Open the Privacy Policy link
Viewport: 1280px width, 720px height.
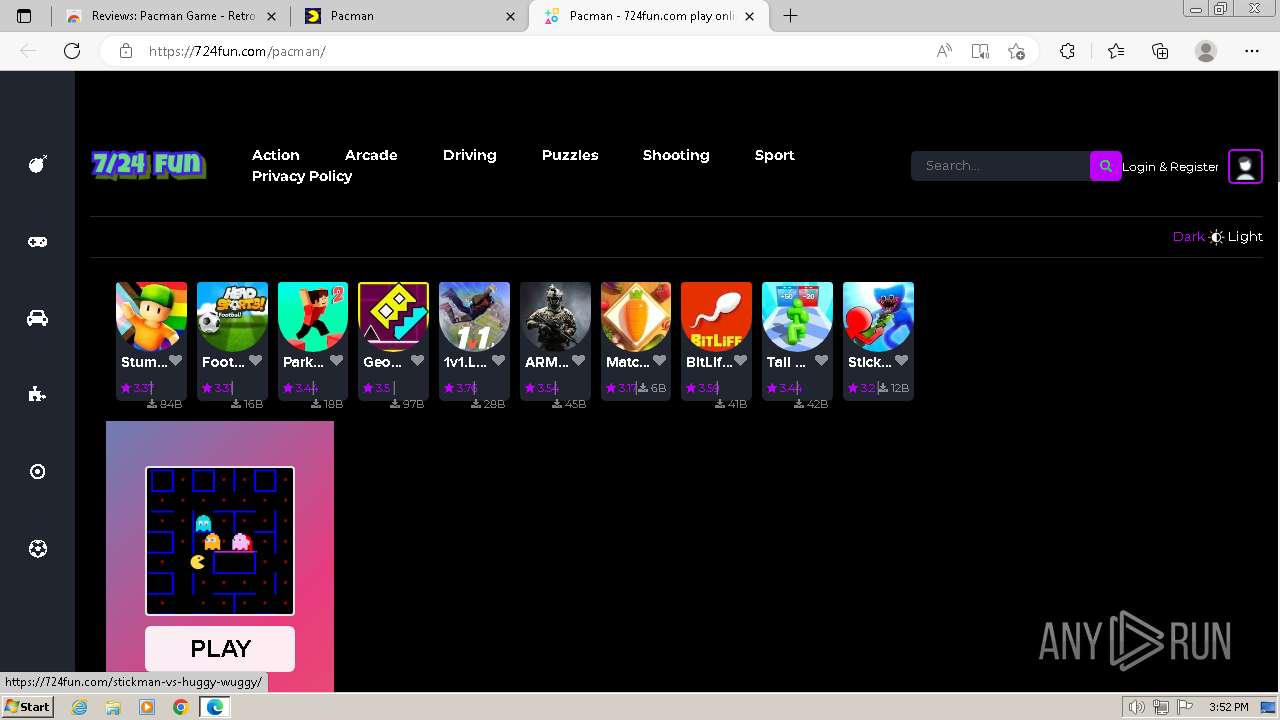click(301, 176)
